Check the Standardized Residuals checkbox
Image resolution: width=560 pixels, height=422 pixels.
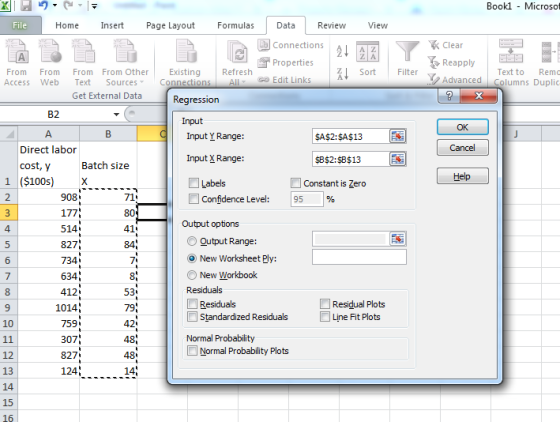click(x=192, y=317)
